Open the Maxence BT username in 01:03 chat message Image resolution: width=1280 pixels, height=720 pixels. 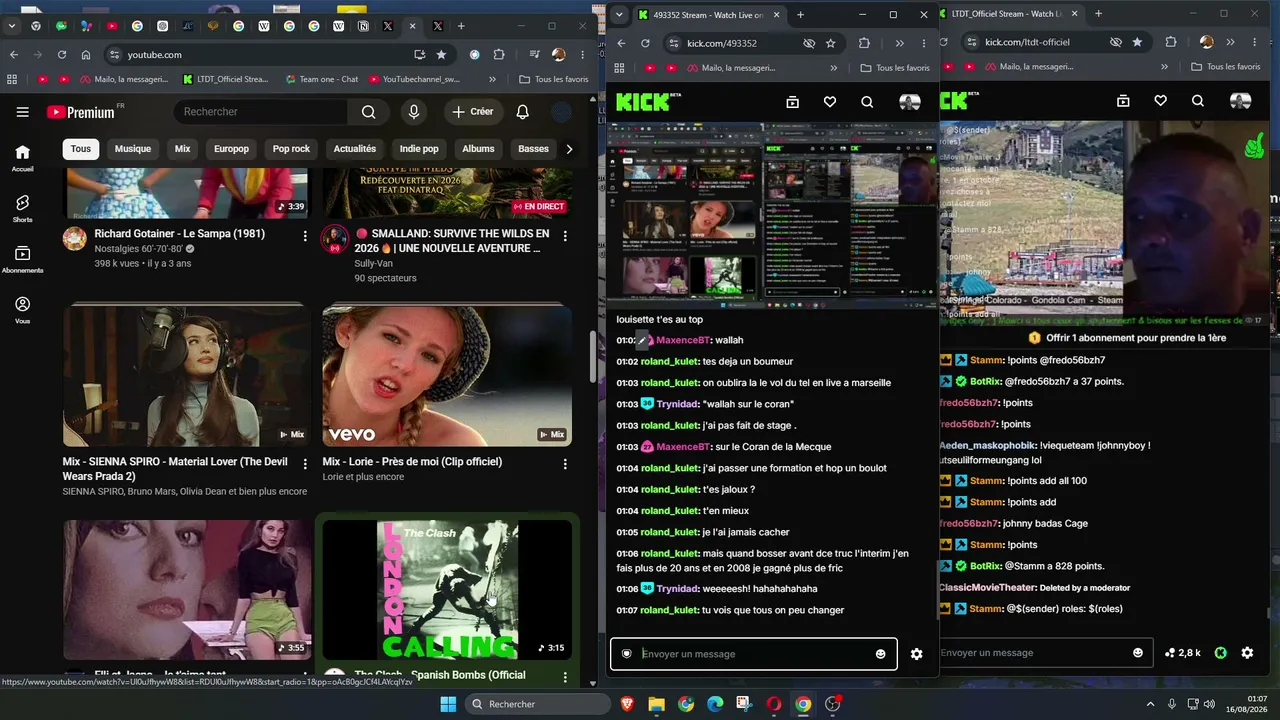pos(683,447)
